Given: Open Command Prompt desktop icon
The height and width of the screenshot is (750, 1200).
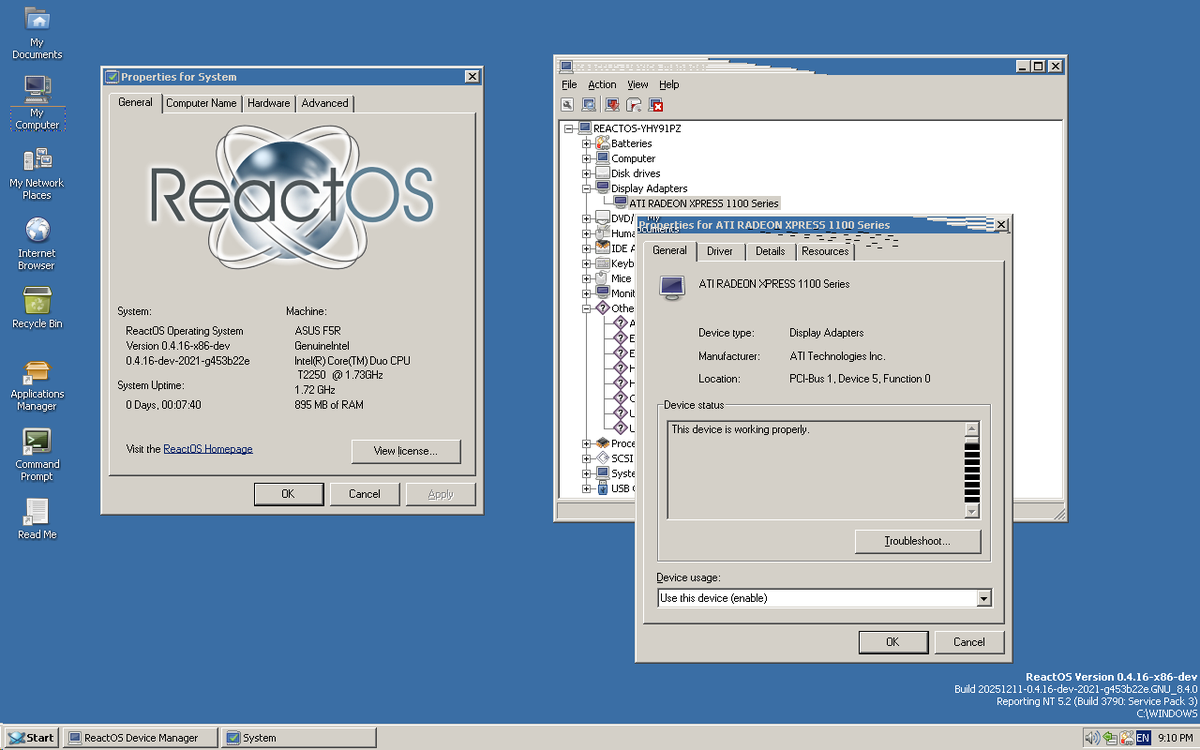Looking at the screenshot, I should [37, 441].
